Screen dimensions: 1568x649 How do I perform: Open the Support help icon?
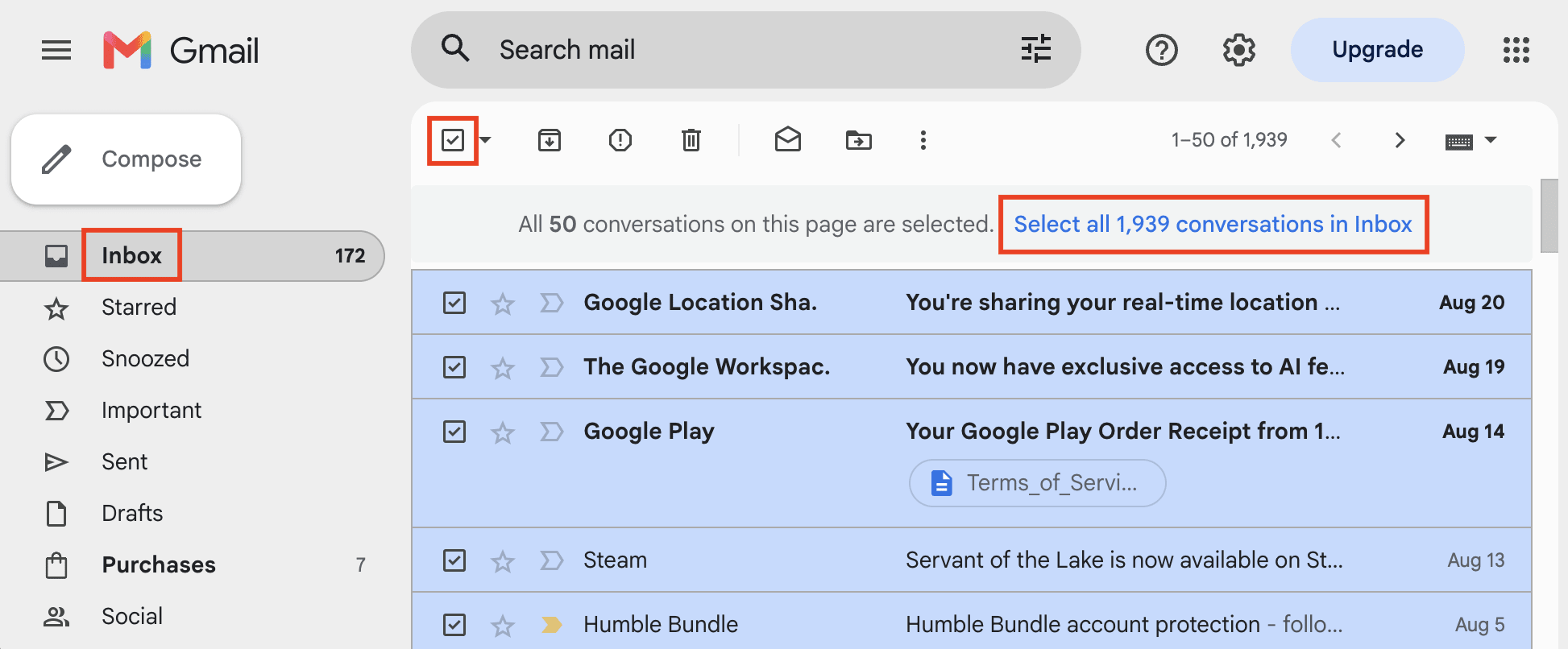pos(1161,50)
